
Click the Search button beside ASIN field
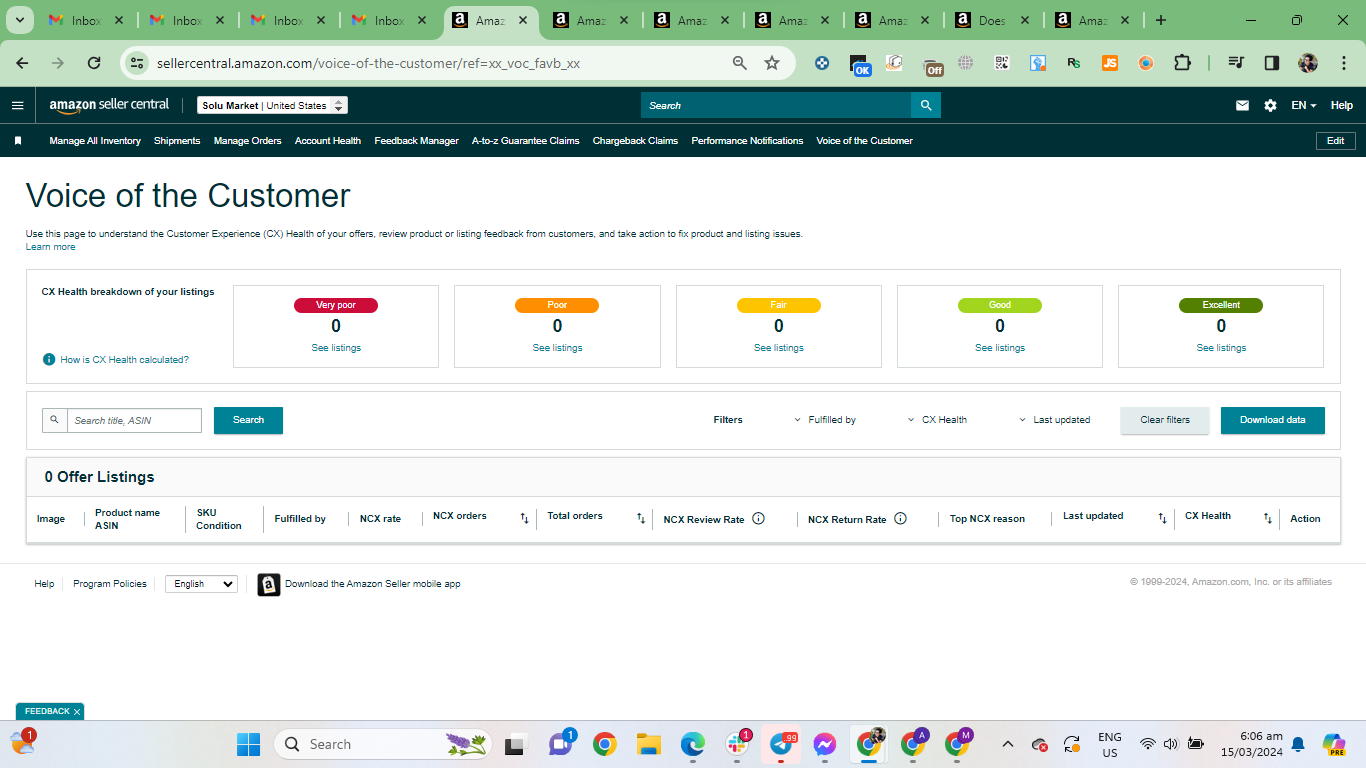[248, 420]
